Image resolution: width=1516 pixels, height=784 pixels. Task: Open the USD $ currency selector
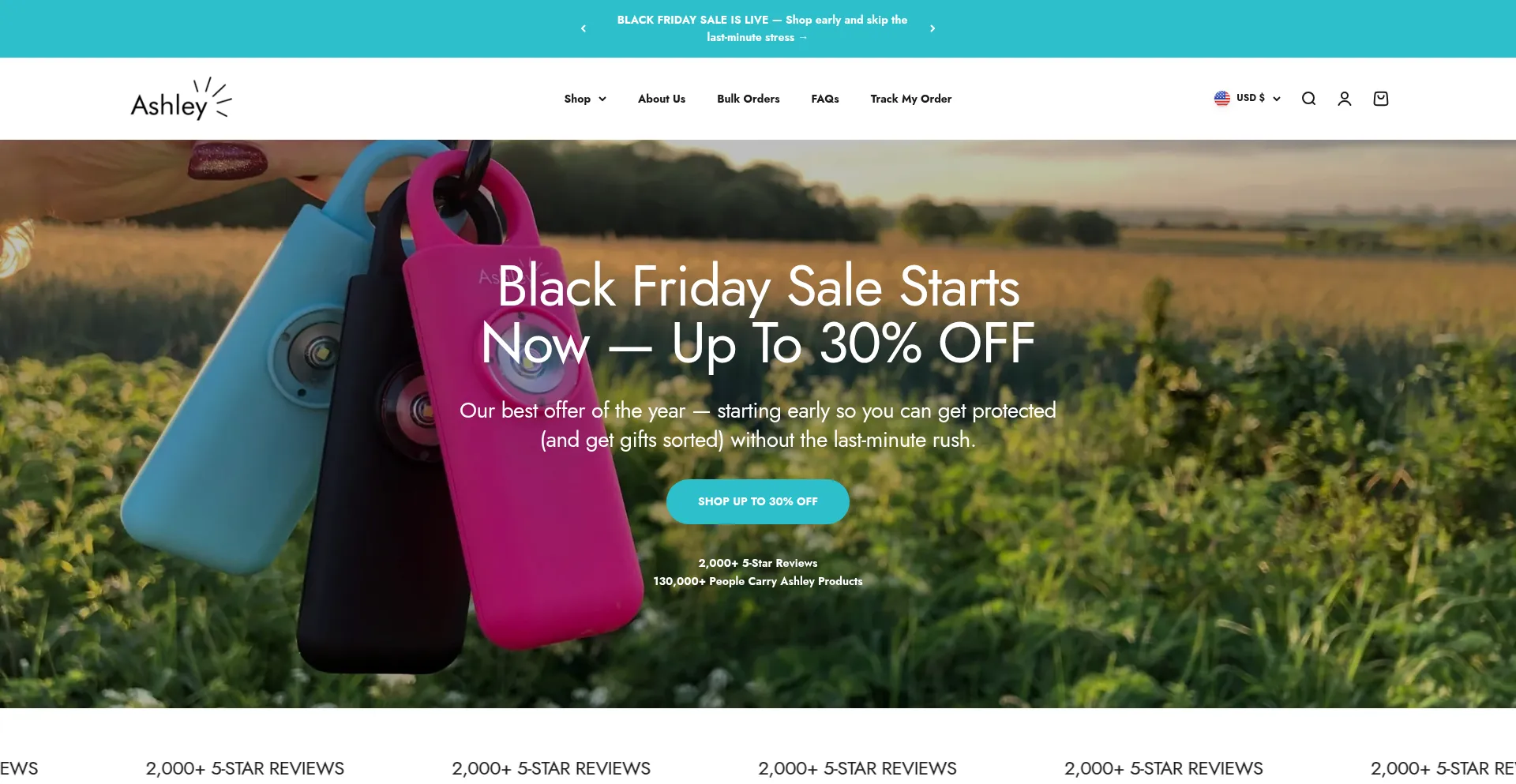(1248, 98)
